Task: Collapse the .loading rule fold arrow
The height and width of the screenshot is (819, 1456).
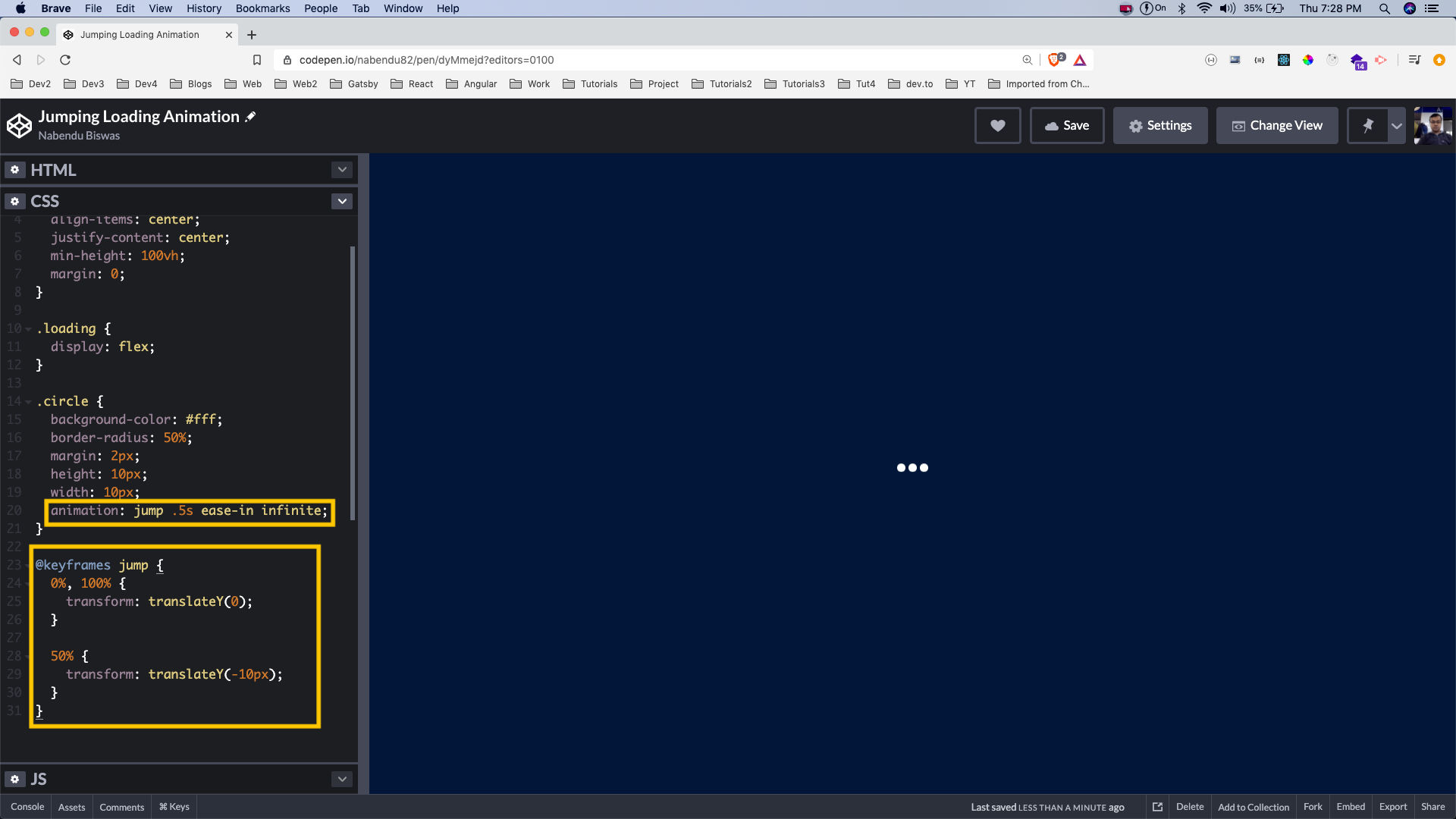Action: 28,329
